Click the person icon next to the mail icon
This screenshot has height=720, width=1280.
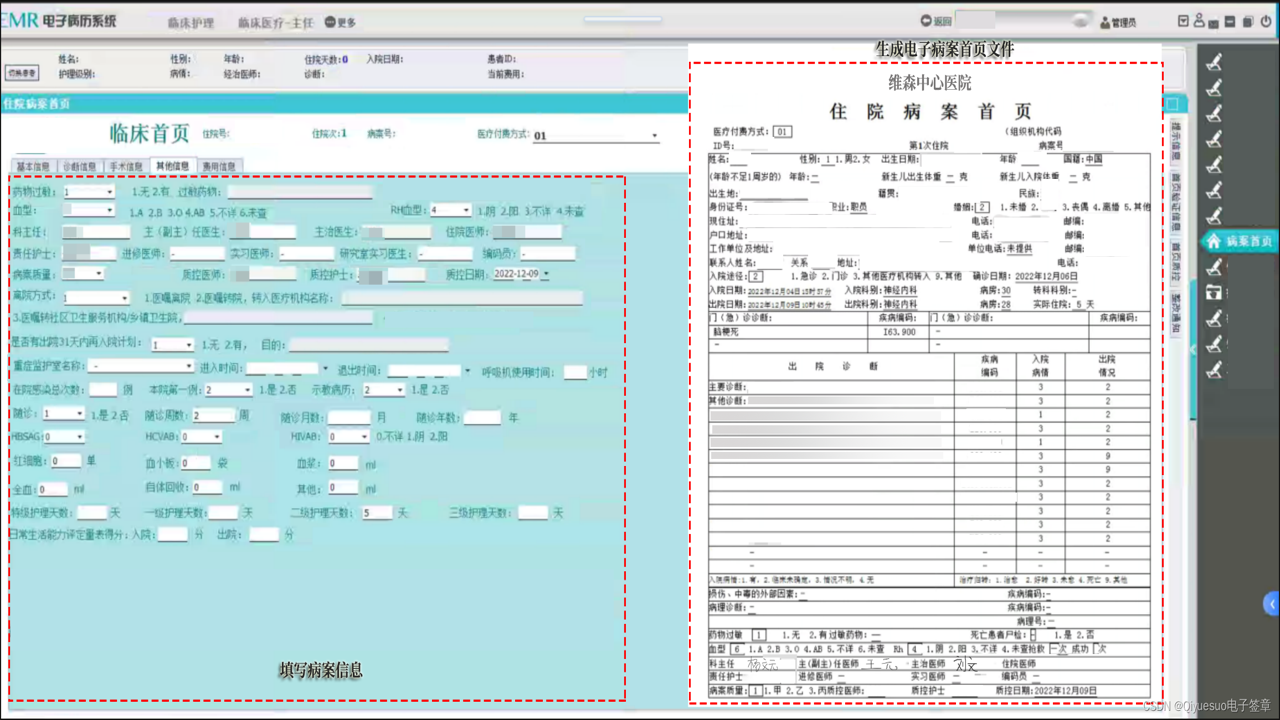(1200, 21)
